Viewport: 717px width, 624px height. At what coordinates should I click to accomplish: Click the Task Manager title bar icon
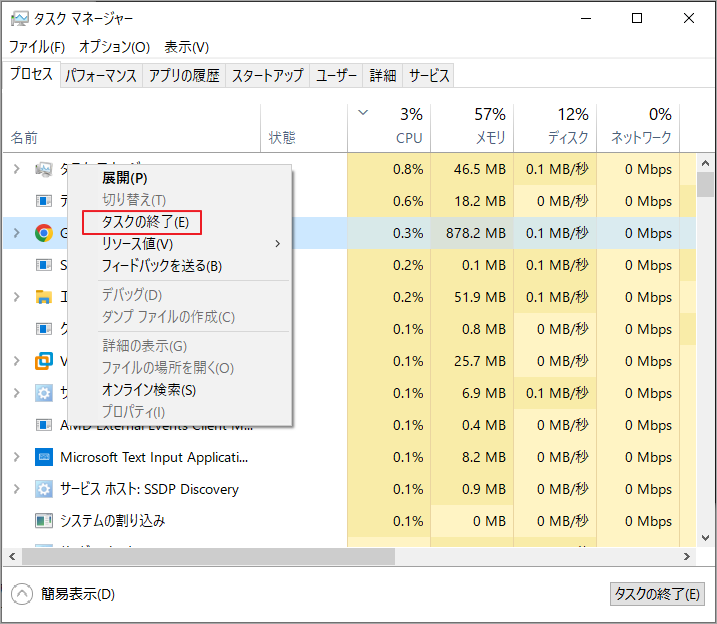pyautogui.click(x=19, y=19)
